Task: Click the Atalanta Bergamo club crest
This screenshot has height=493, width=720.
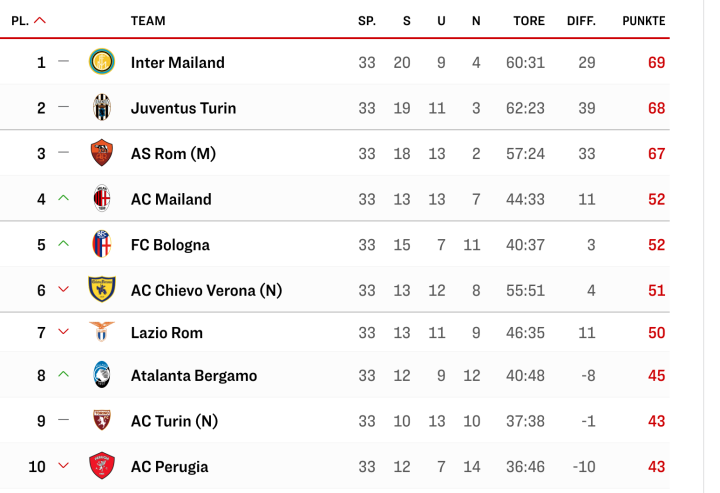Action: [102, 376]
